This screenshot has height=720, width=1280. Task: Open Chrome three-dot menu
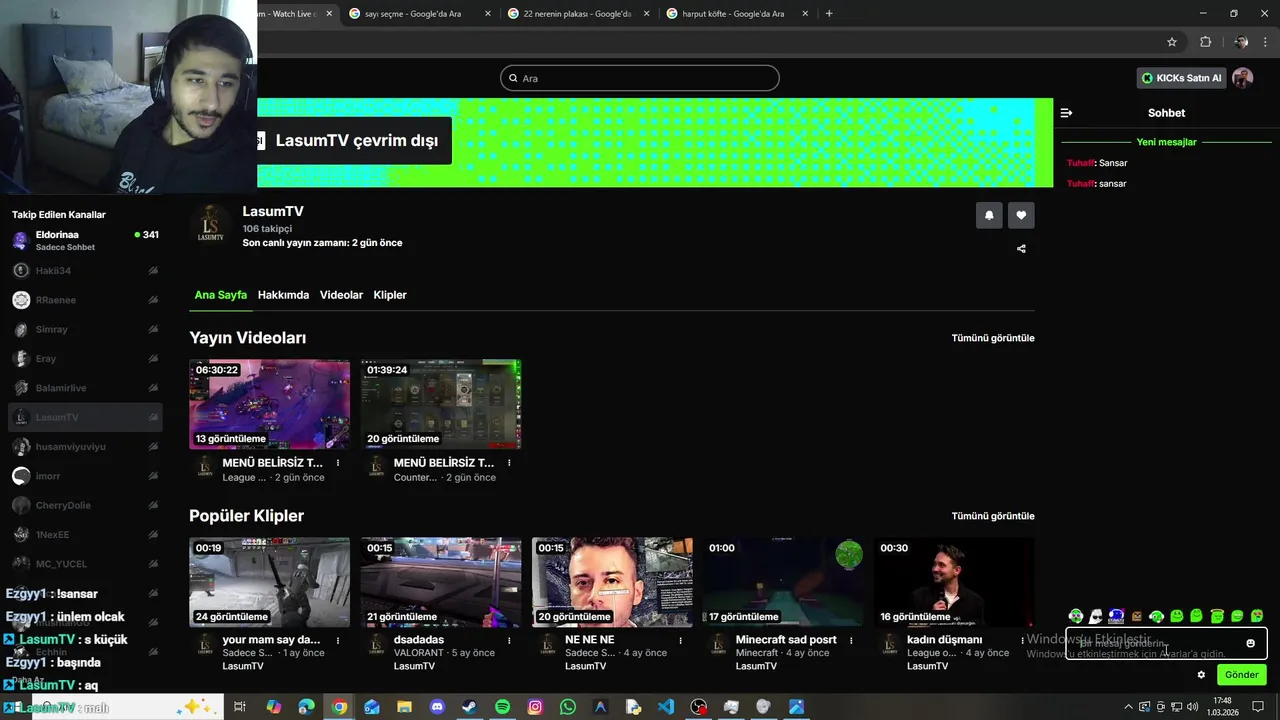1266,42
